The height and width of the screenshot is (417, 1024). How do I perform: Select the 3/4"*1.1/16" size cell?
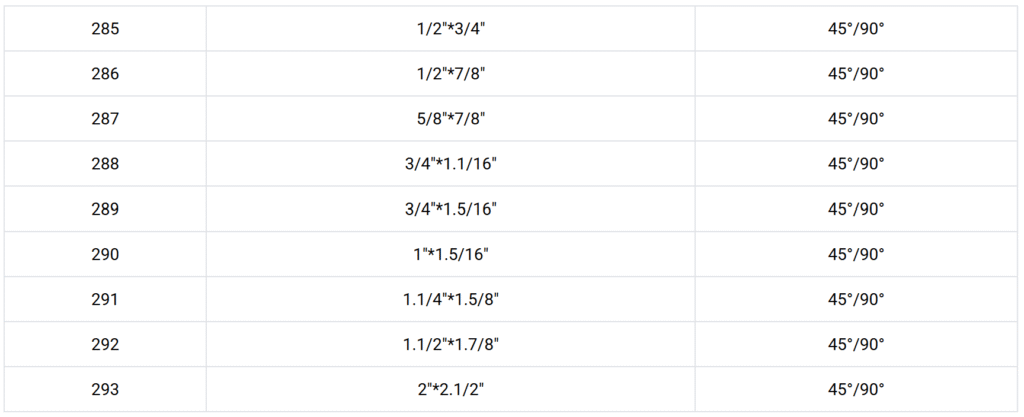click(x=451, y=164)
